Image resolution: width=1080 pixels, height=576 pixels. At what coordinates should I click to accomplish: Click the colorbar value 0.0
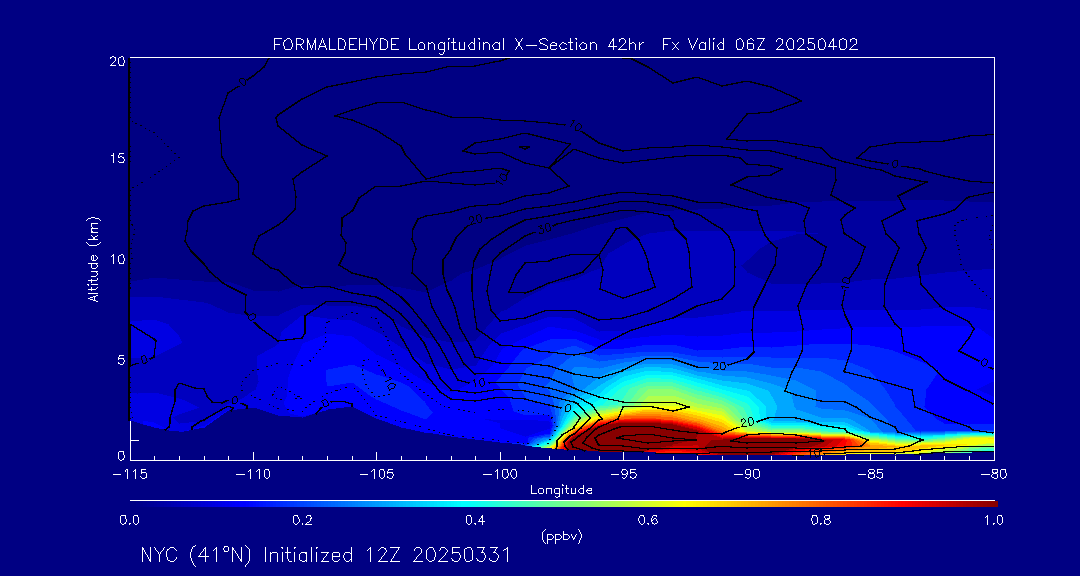129,520
